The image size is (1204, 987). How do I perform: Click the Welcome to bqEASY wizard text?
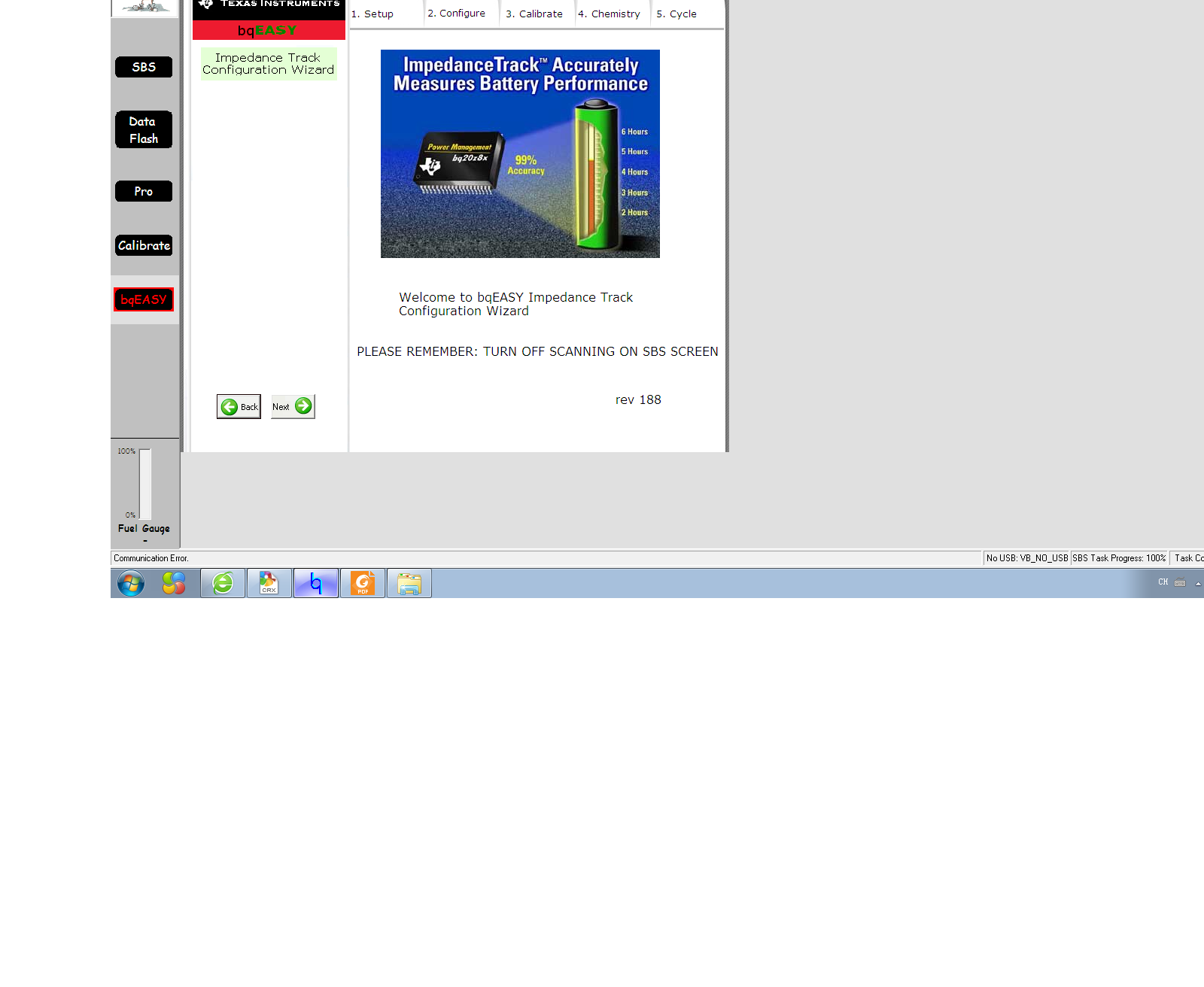516,304
